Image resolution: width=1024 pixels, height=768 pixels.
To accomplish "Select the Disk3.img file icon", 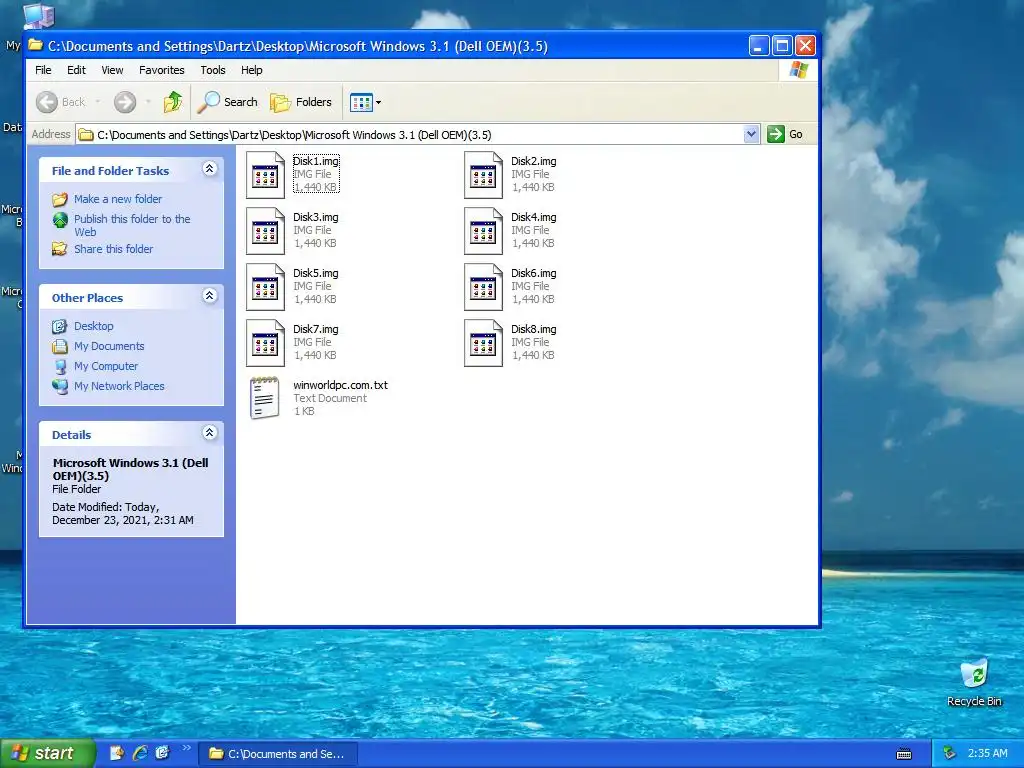I will (x=265, y=231).
